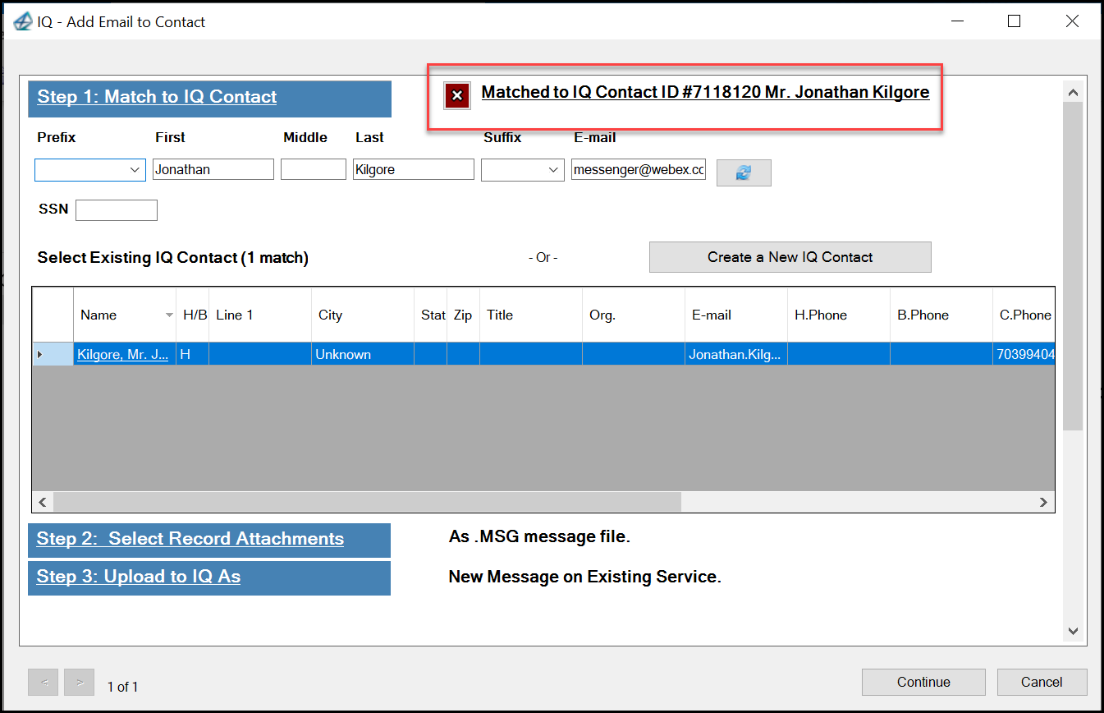Image resolution: width=1104 pixels, height=713 pixels.
Task: Click the refresh search icon beside E-mail
Action: point(744,172)
